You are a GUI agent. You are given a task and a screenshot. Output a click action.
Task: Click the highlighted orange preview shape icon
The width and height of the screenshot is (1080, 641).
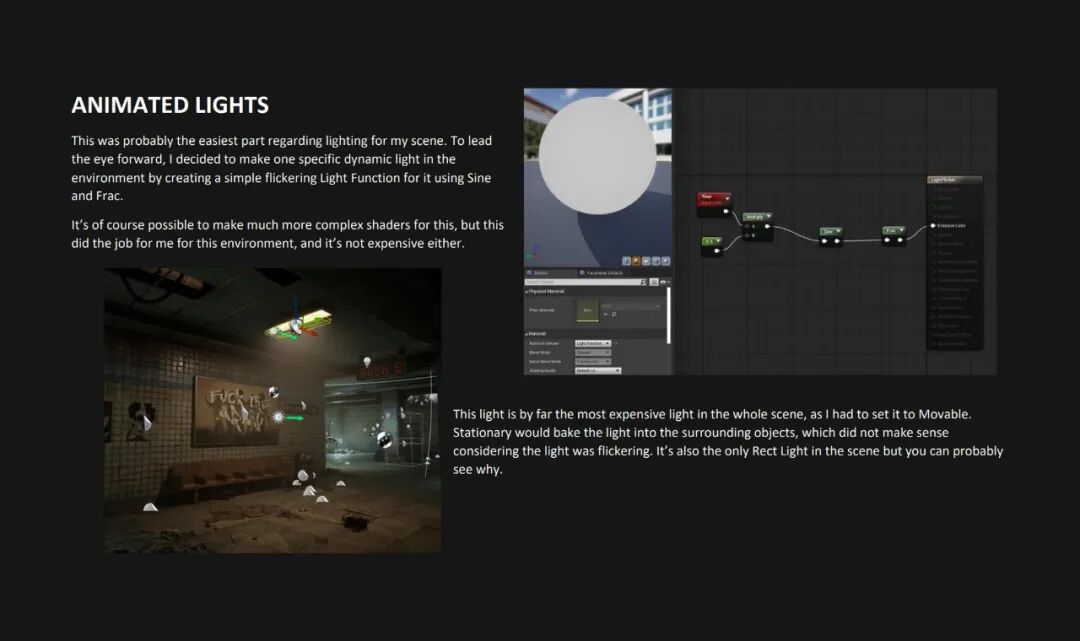636,261
